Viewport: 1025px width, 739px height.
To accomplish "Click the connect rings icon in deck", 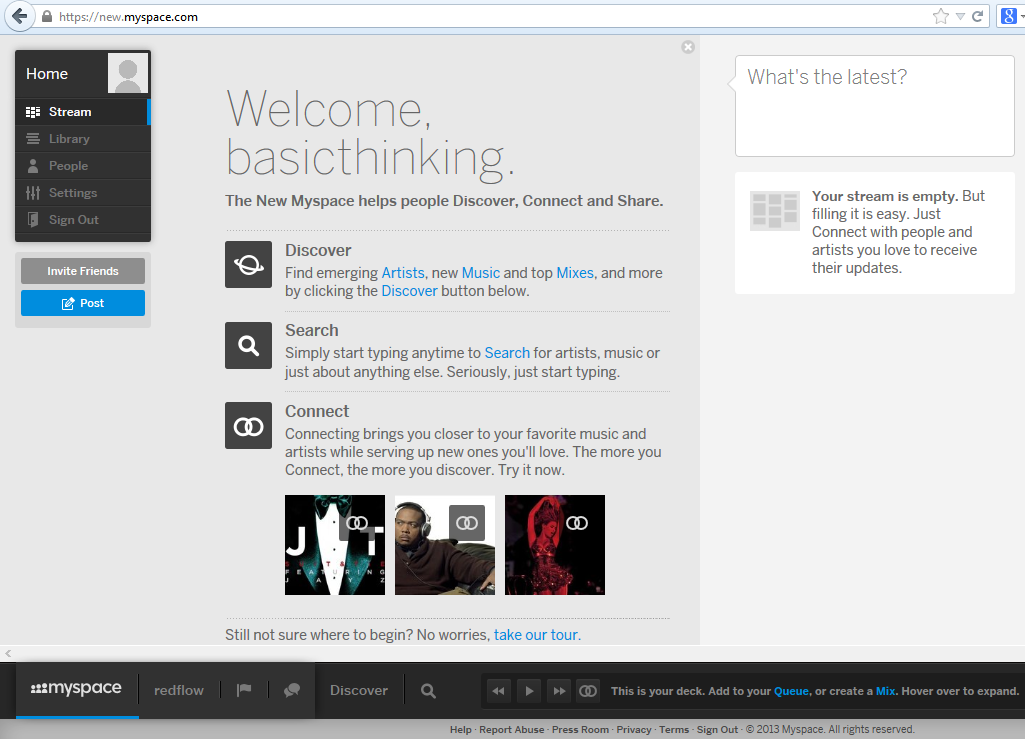I will click(589, 690).
